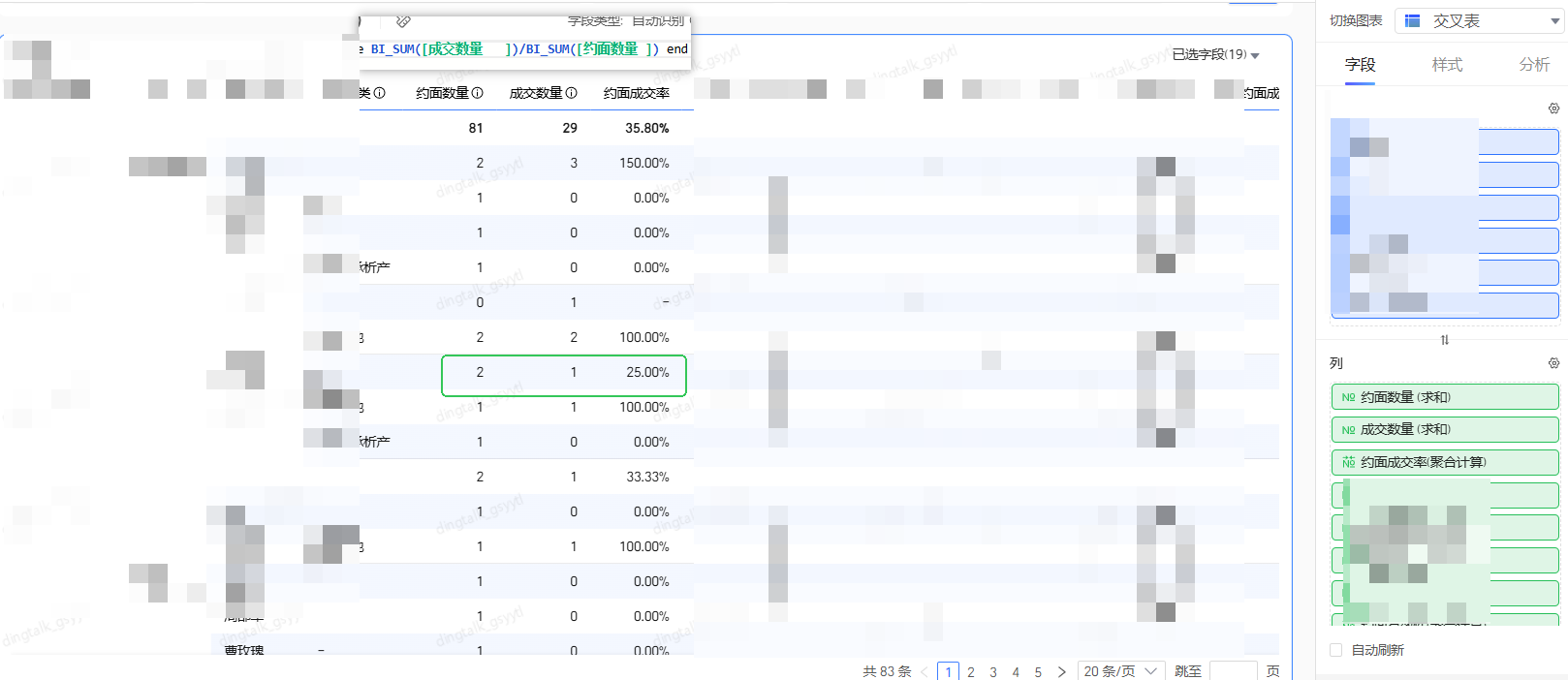Image resolution: width=1568 pixels, height=680 pixels.
Task: Open settings gear above the field list
Action: [1553, 108]
